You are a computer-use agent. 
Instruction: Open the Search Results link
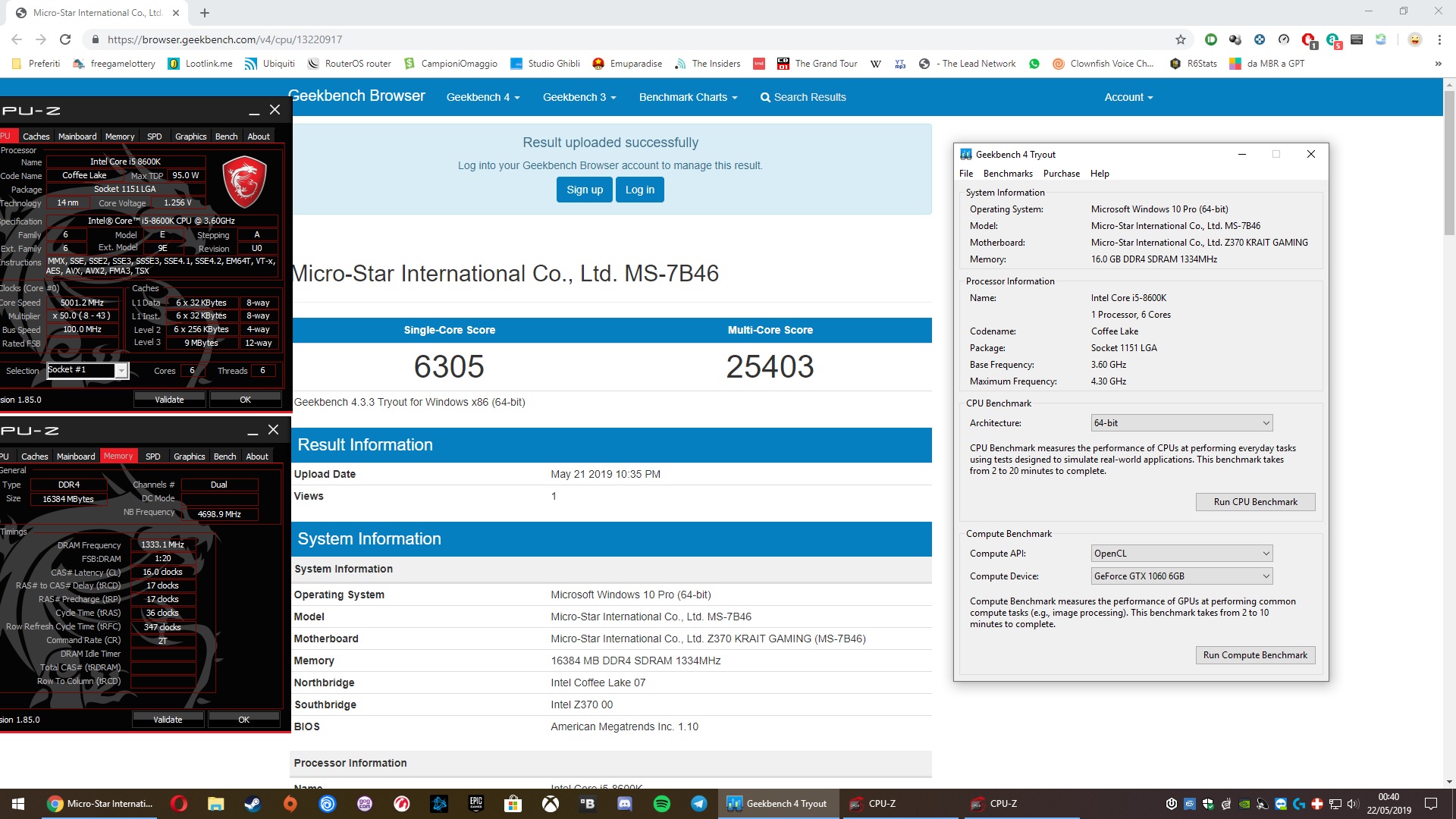click(803, 97)
